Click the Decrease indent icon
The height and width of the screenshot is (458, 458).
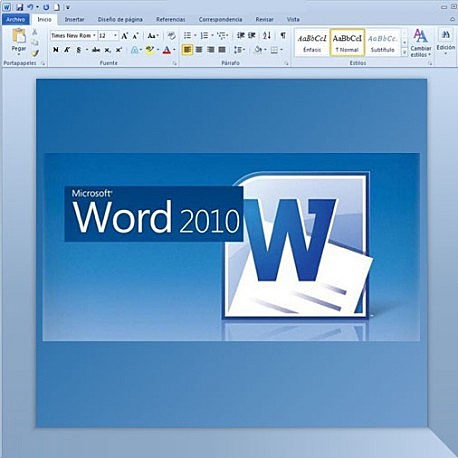pyautogui.click(x=241, y=35)
